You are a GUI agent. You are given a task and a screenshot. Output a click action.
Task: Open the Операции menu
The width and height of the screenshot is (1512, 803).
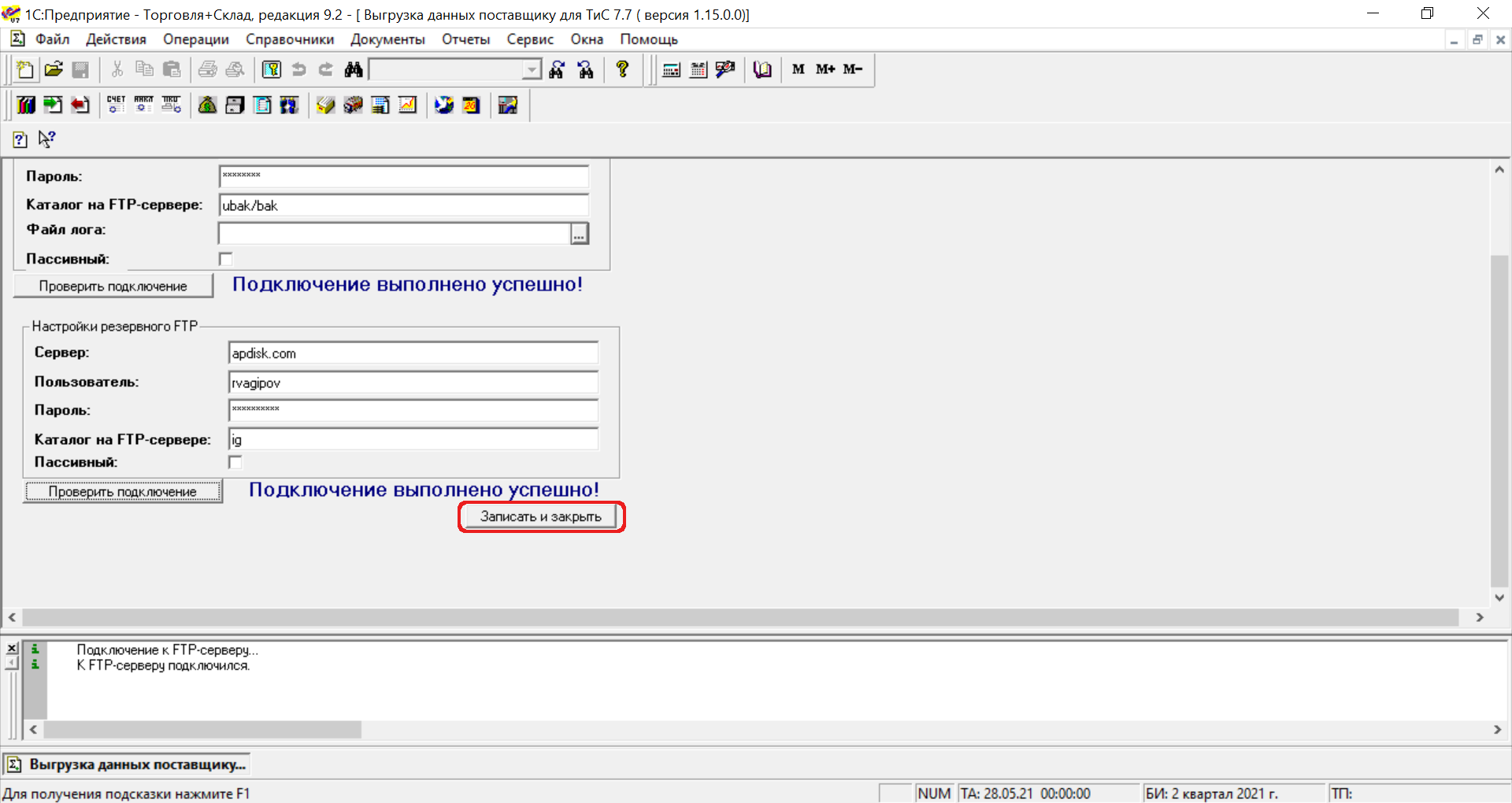tap(196, 39)
